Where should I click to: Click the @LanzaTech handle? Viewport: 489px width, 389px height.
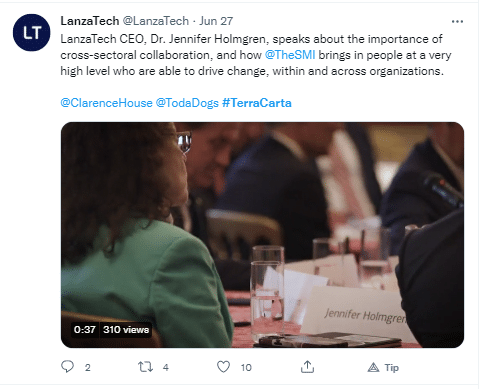coord(156,21)
